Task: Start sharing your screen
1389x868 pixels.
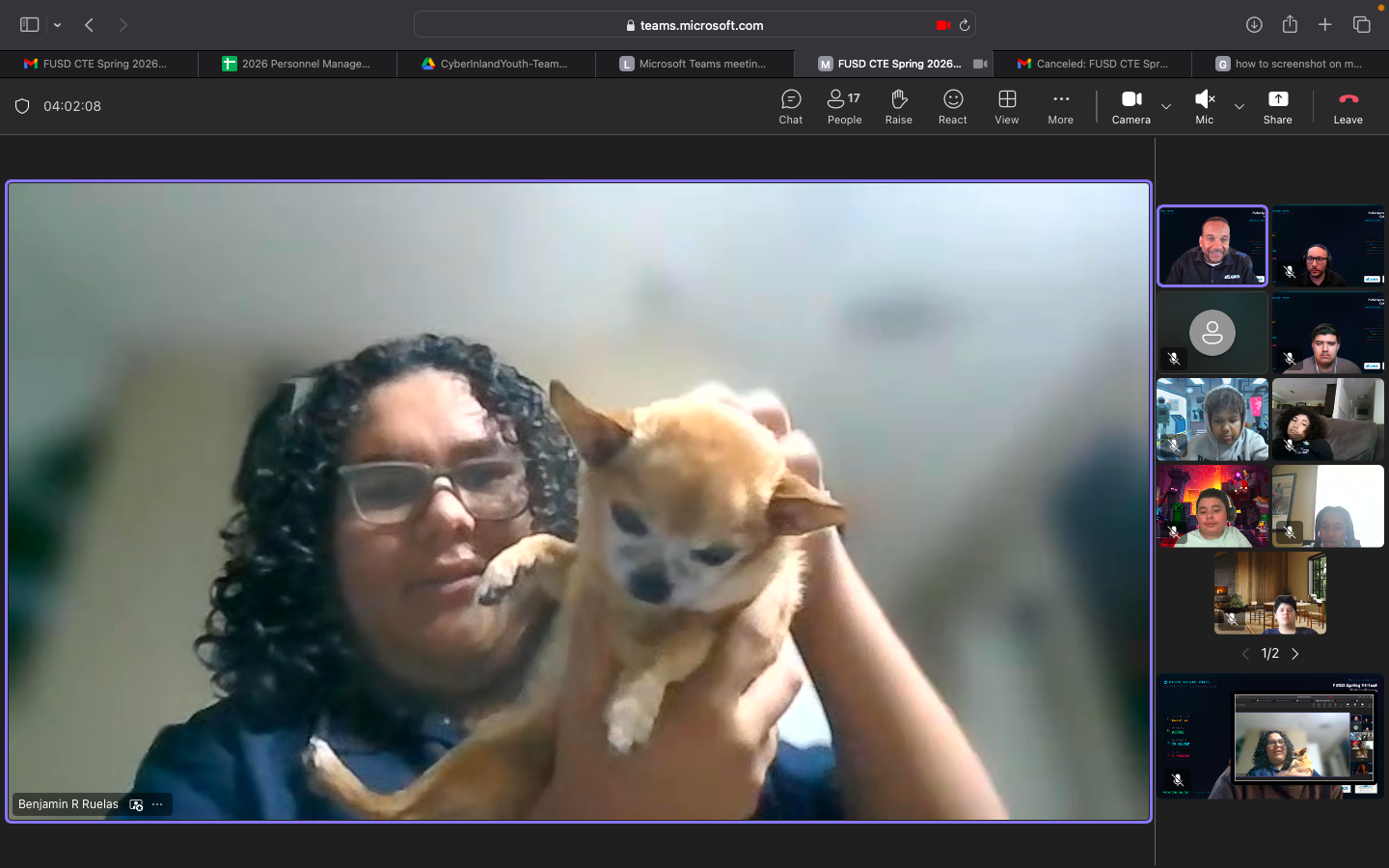Action: click(1277, 106)
